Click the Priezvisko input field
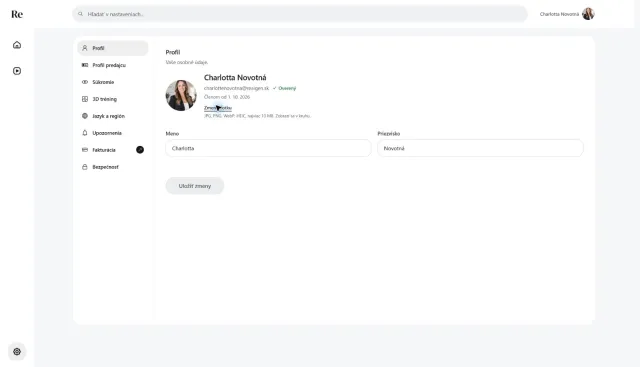Screen dimensions: 640x367 click(x=480, y=148)
